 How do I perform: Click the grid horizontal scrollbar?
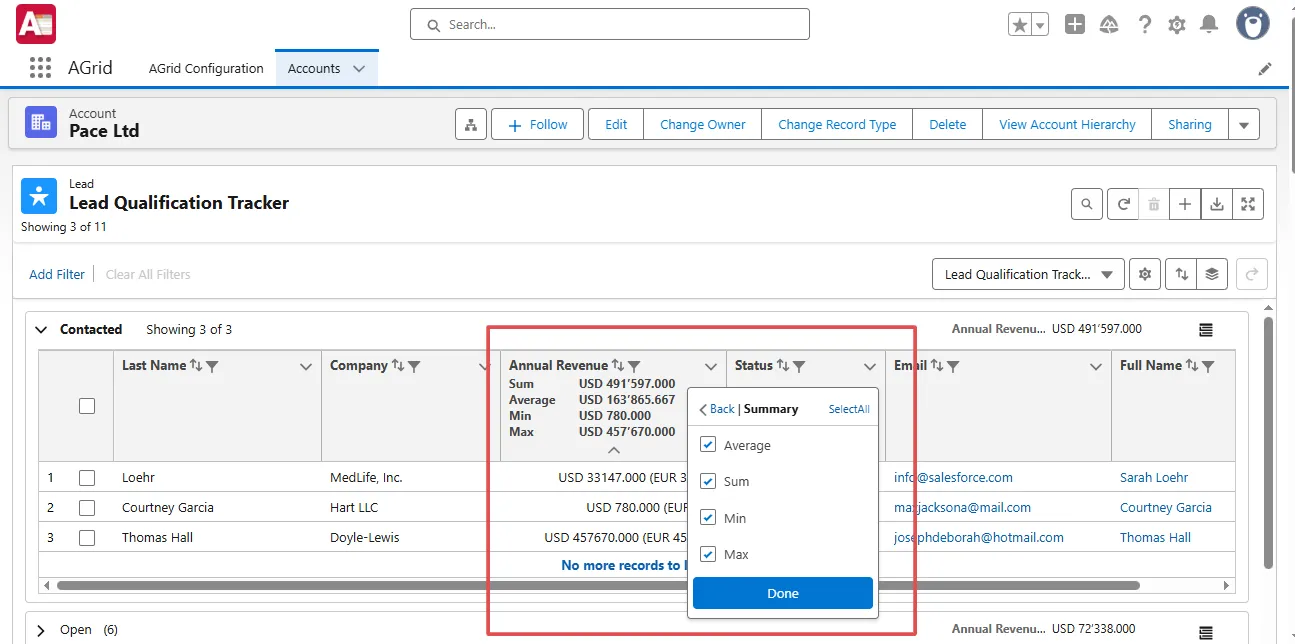pos(598,585)
